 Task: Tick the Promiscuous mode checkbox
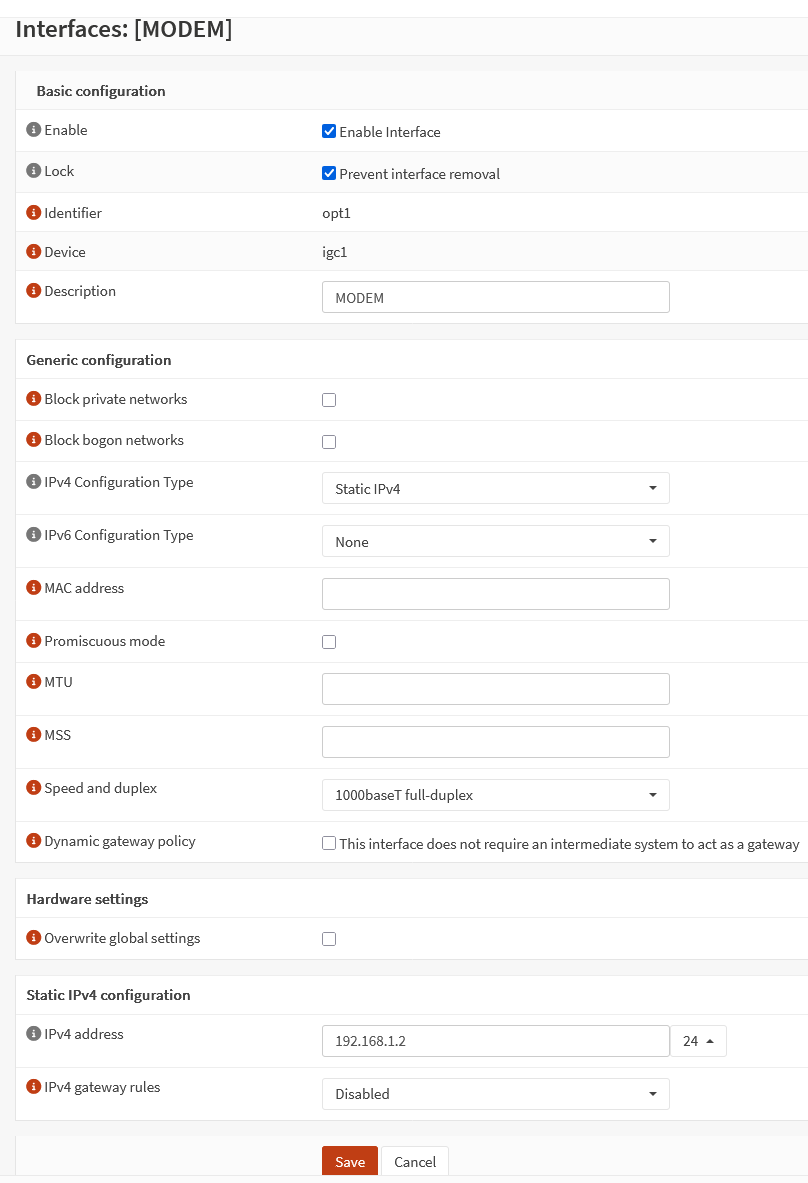tap(329, 642)
